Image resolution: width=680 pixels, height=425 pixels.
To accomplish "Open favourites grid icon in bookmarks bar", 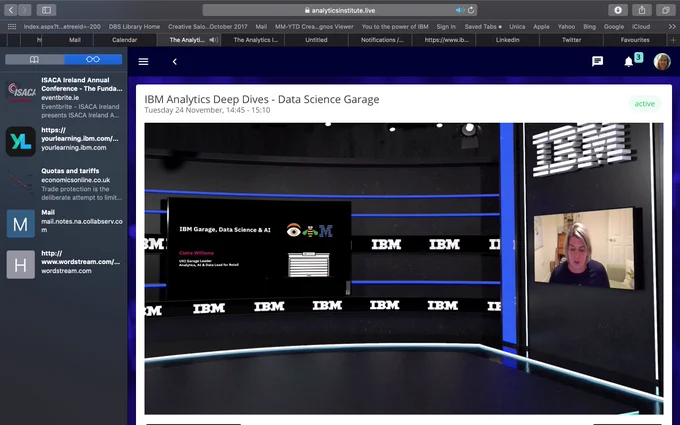I will 12,26.
